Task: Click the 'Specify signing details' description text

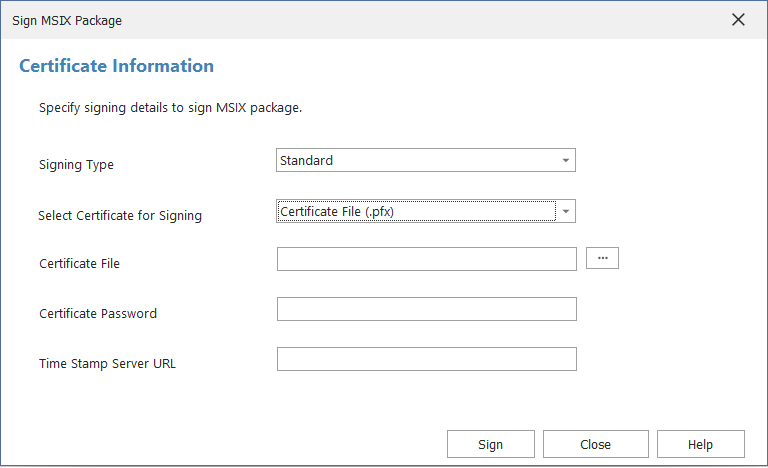Action: point(170,107)
